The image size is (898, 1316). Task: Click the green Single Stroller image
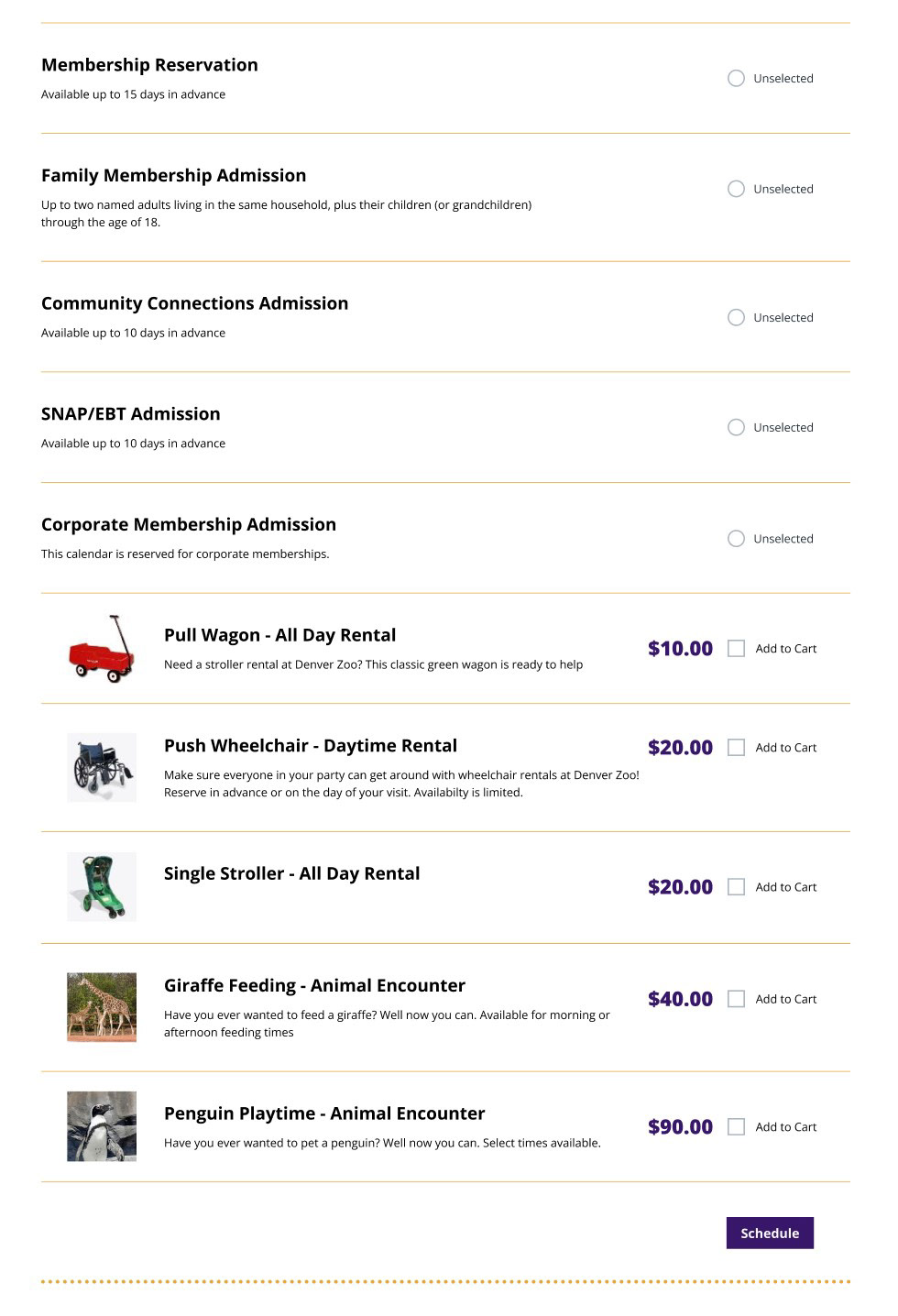coord(102,887)
